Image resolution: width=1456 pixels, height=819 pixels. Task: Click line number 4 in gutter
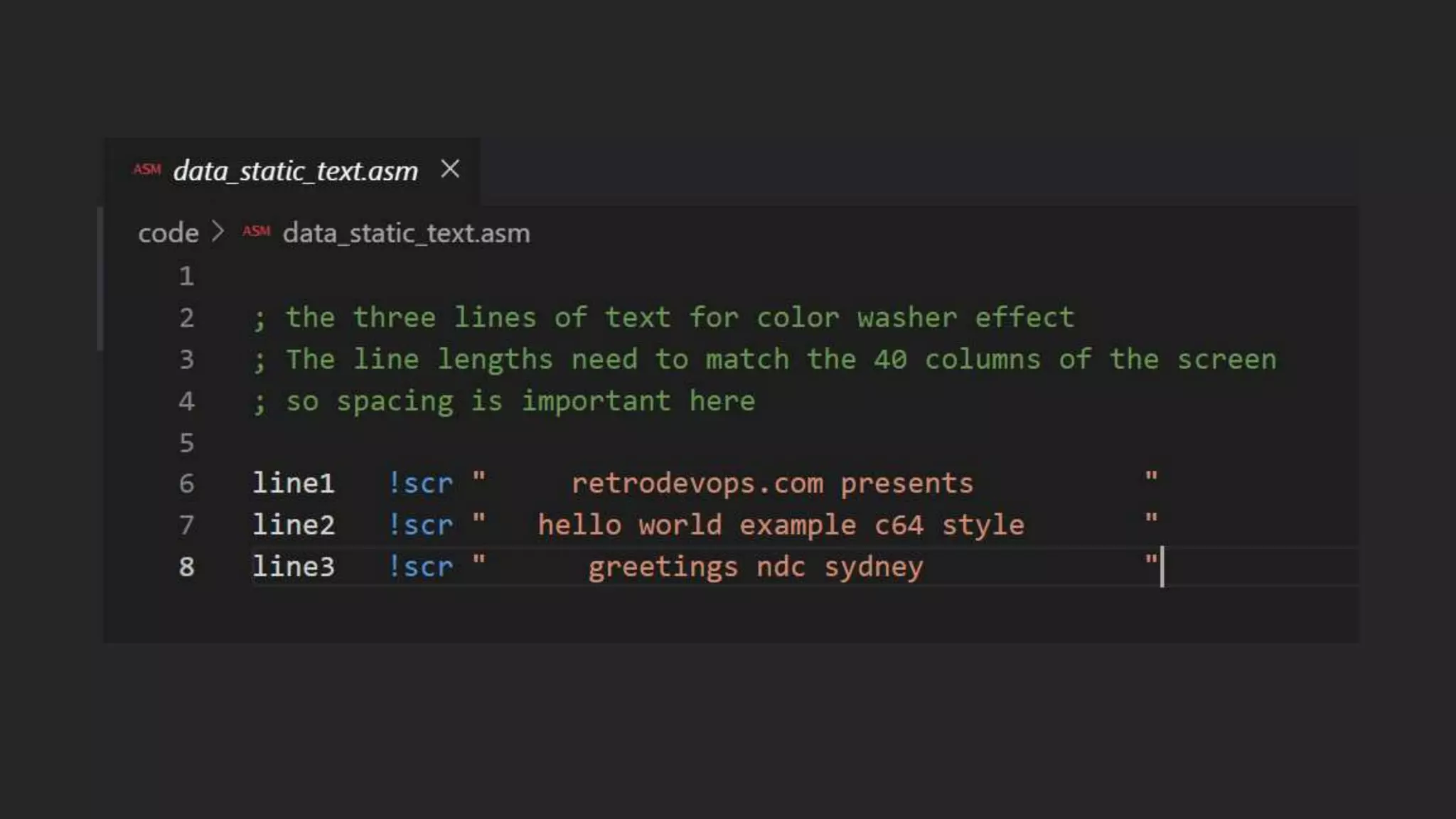pos(186,401)
